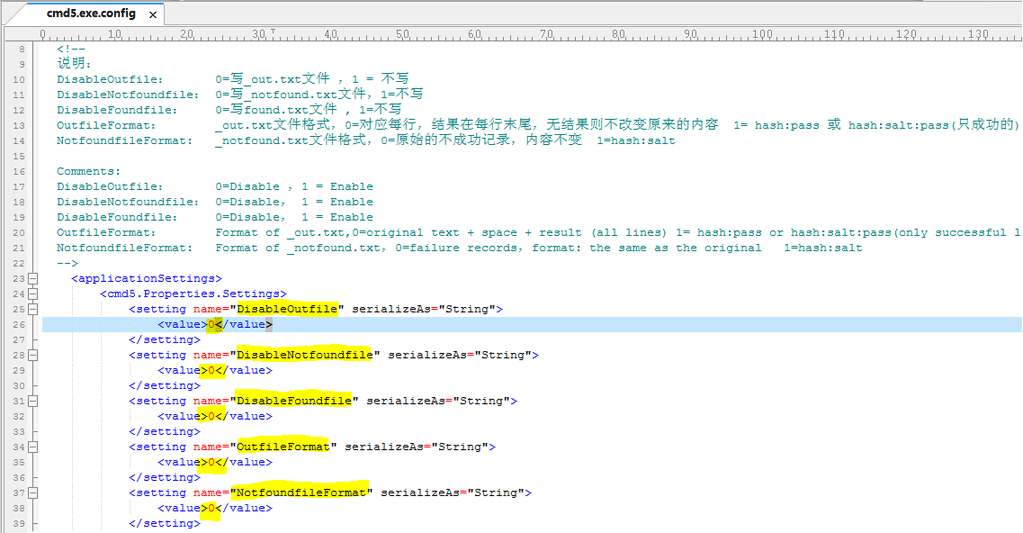Click the opening applicationSettings tag text
Image resolution: width=1023 pixels, height=533 pixels.
point(146,278)
